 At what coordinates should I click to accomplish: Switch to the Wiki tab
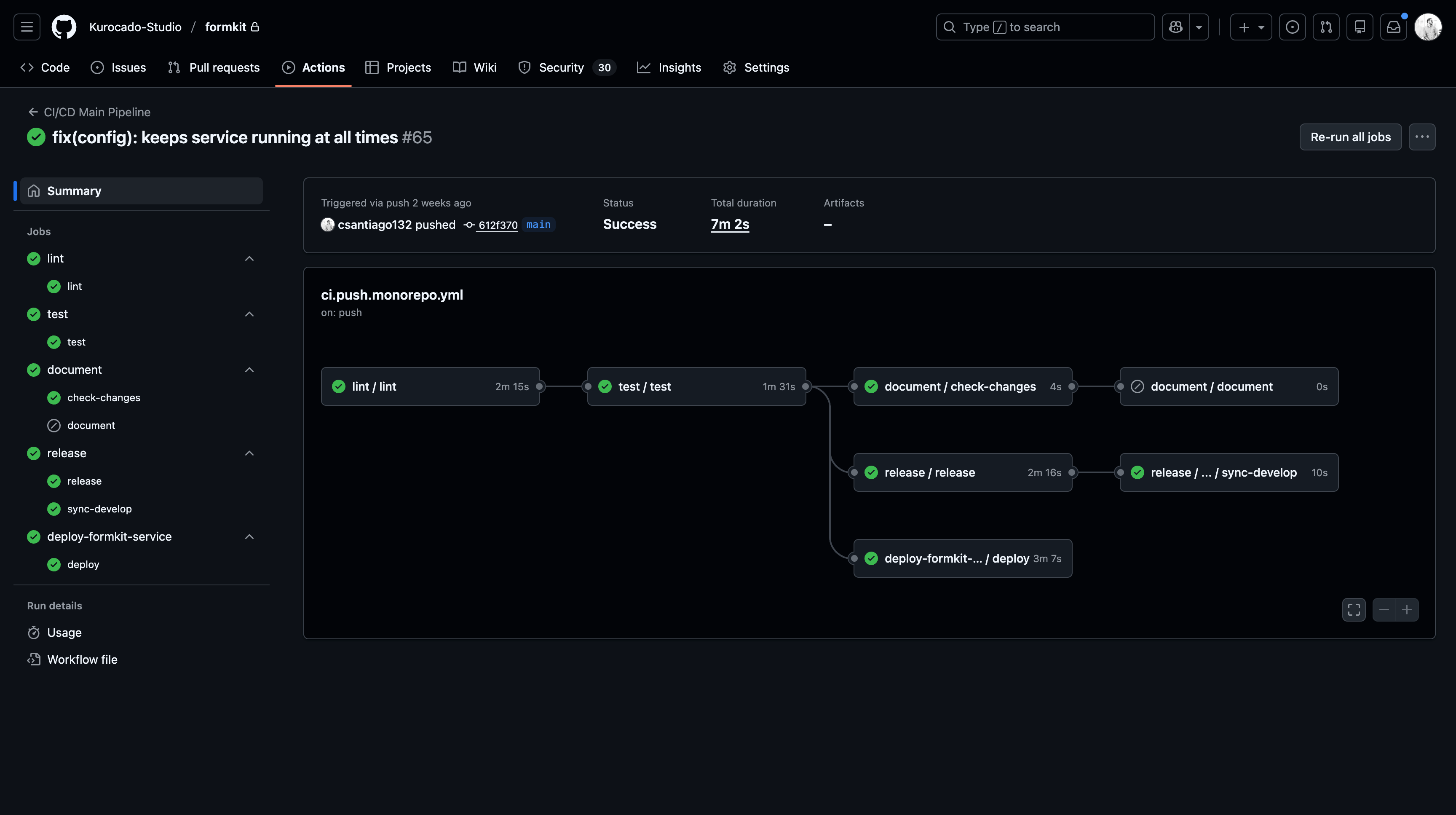pos(475,67)
